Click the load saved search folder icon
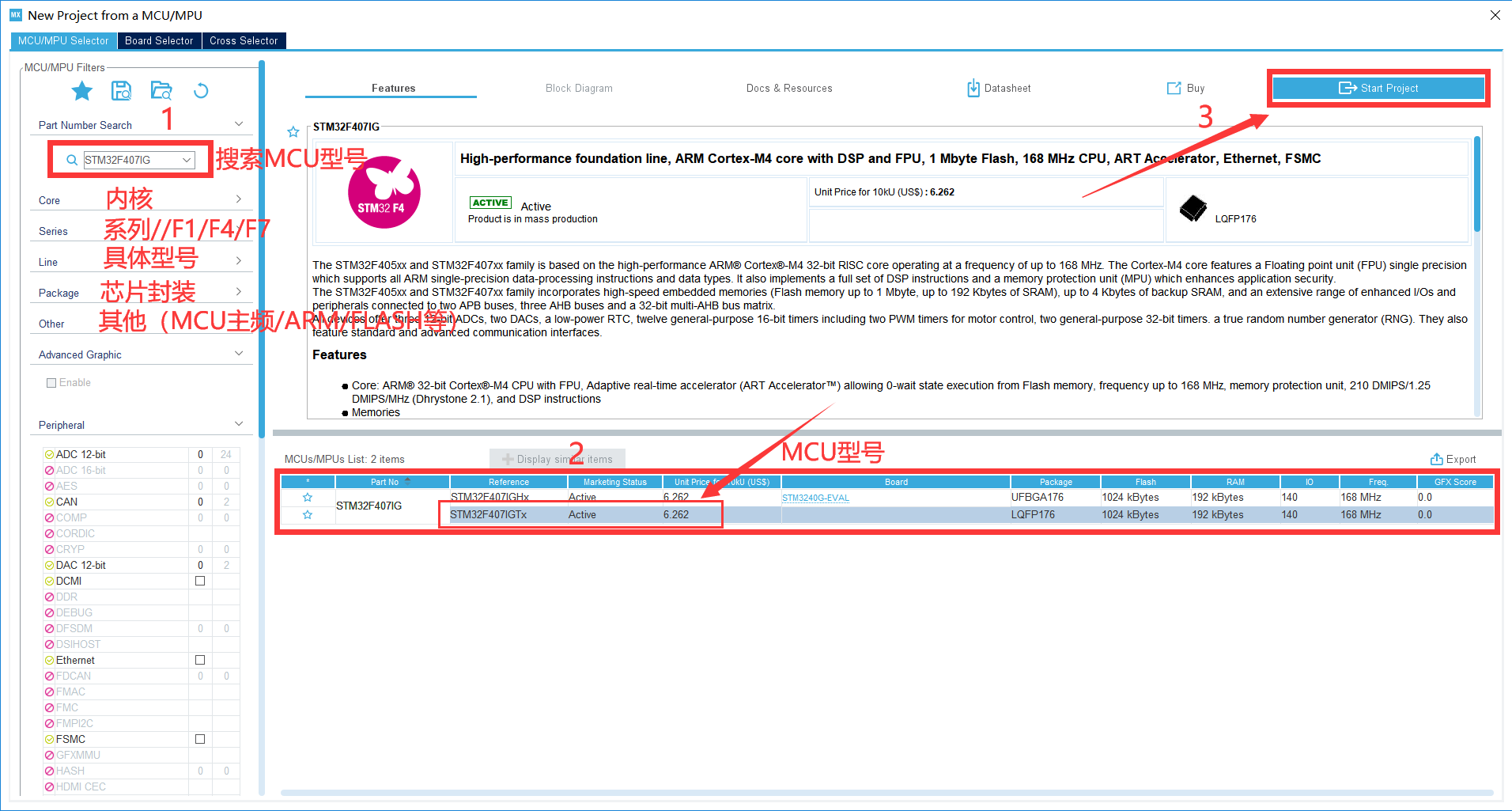Viewport: 1512px width, 811px height. [x=161, y=91]
